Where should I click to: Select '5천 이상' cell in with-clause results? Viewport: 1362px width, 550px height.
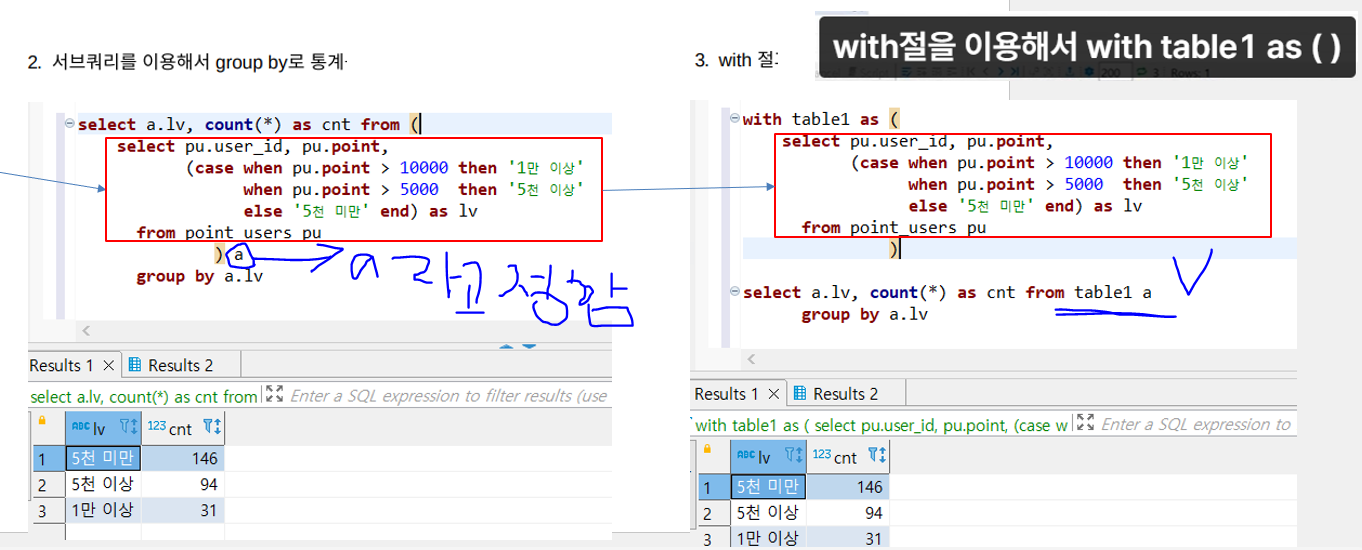pyautogui.click(x=768, y=513)
